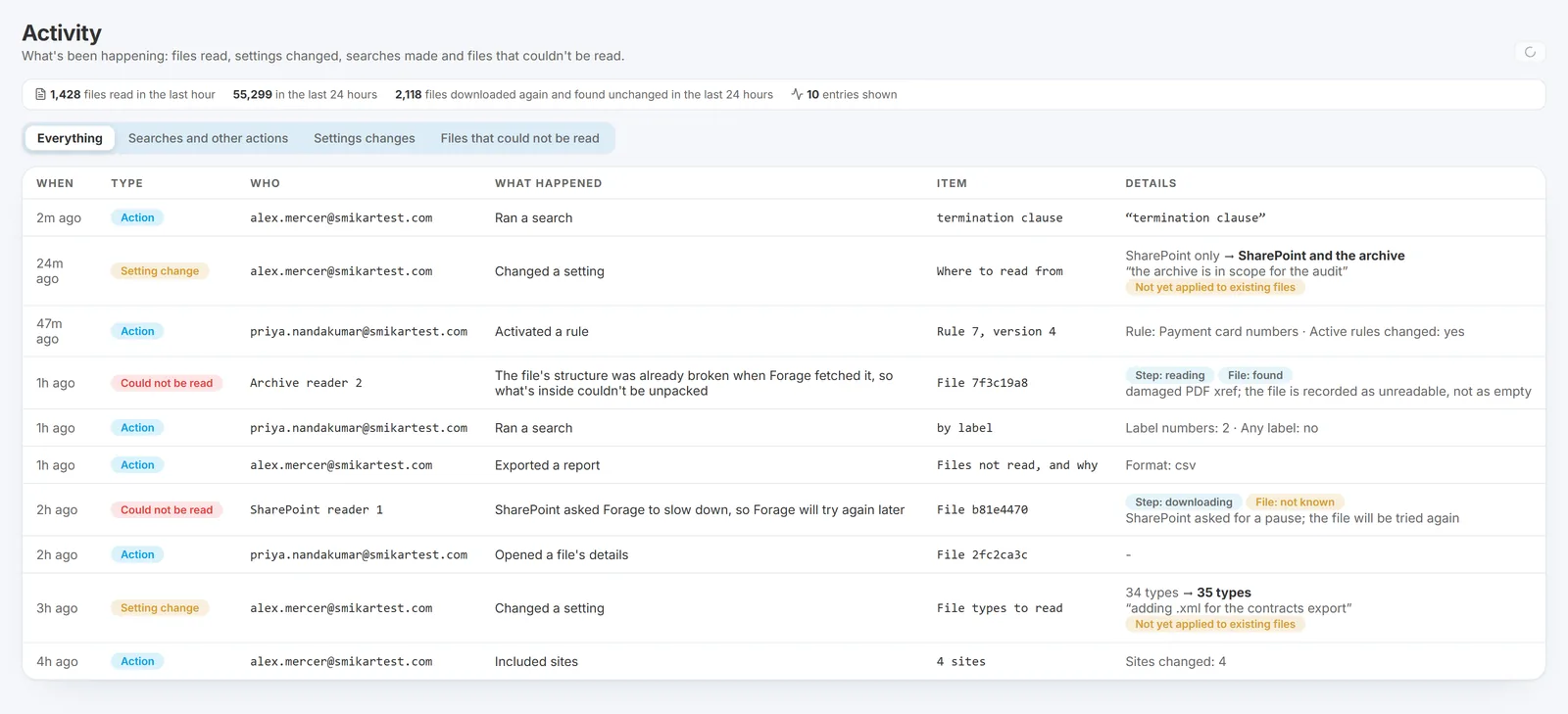Click the Exported a report entry
The width and height of the screenshot is (1568, 714).
[547, 465]
